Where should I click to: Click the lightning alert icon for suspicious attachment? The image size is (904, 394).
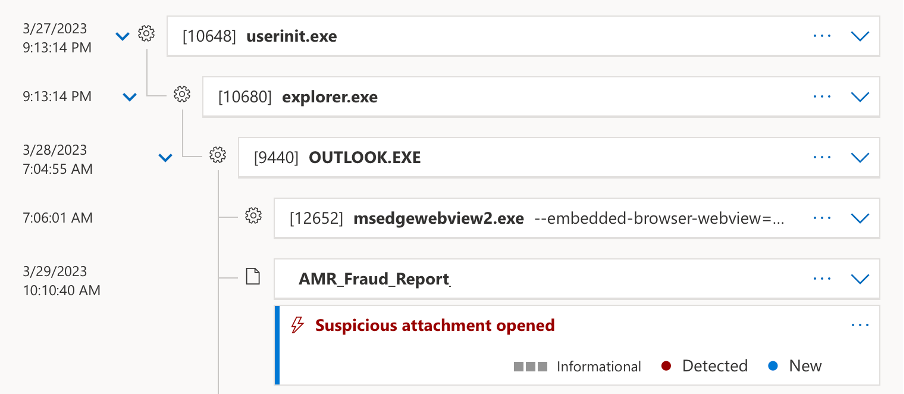pyautogui.click(x=297, y=325)
